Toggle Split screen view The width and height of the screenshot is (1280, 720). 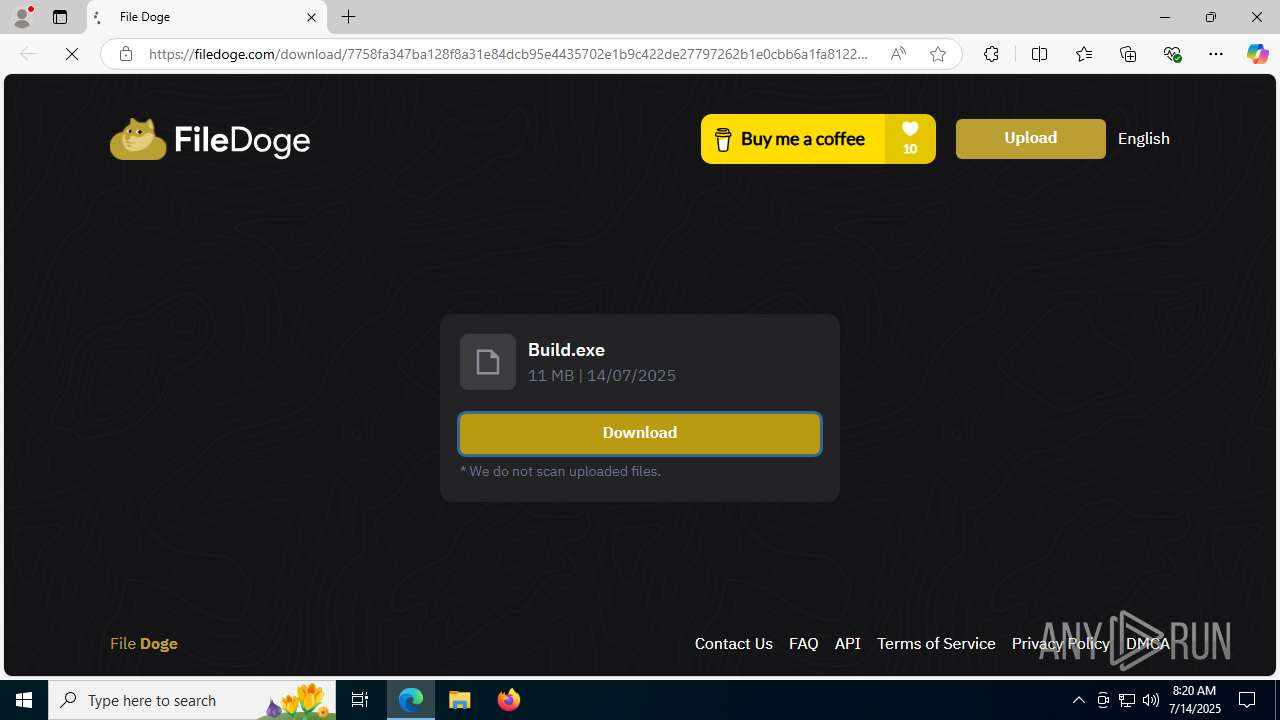click(1039, 54)
